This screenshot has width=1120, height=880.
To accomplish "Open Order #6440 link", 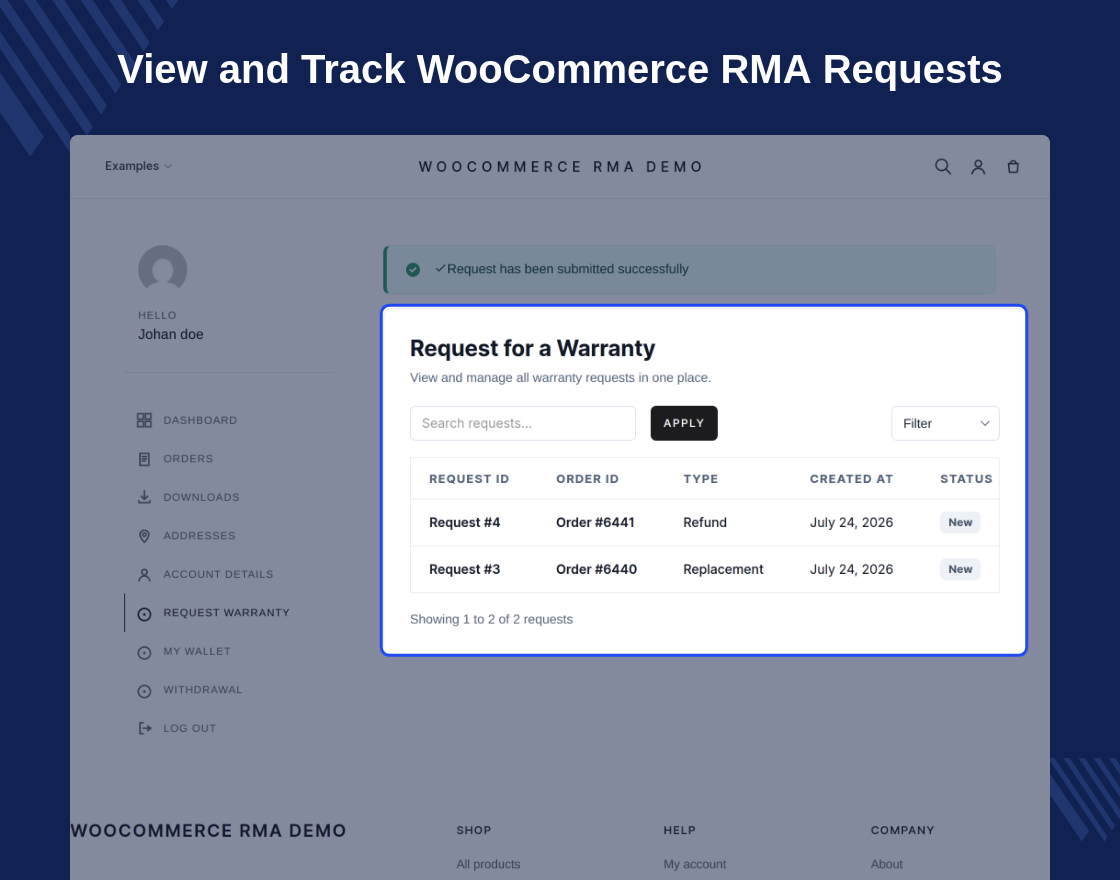I will [596, 569].
